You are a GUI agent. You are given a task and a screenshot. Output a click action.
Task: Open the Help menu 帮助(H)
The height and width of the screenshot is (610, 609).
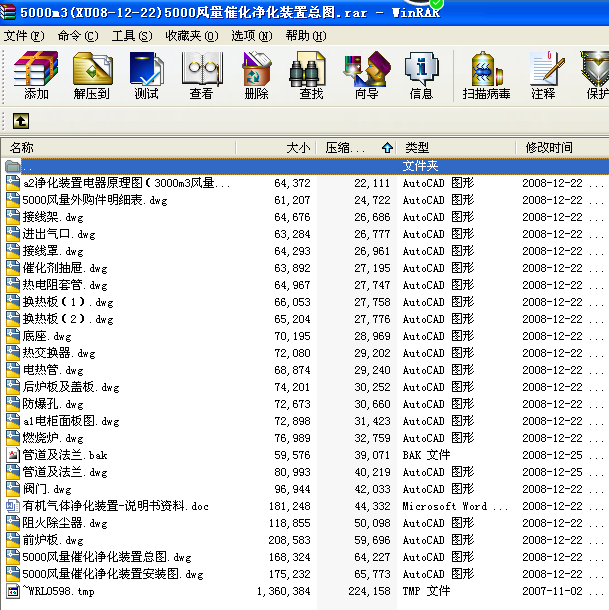(306, 36)
